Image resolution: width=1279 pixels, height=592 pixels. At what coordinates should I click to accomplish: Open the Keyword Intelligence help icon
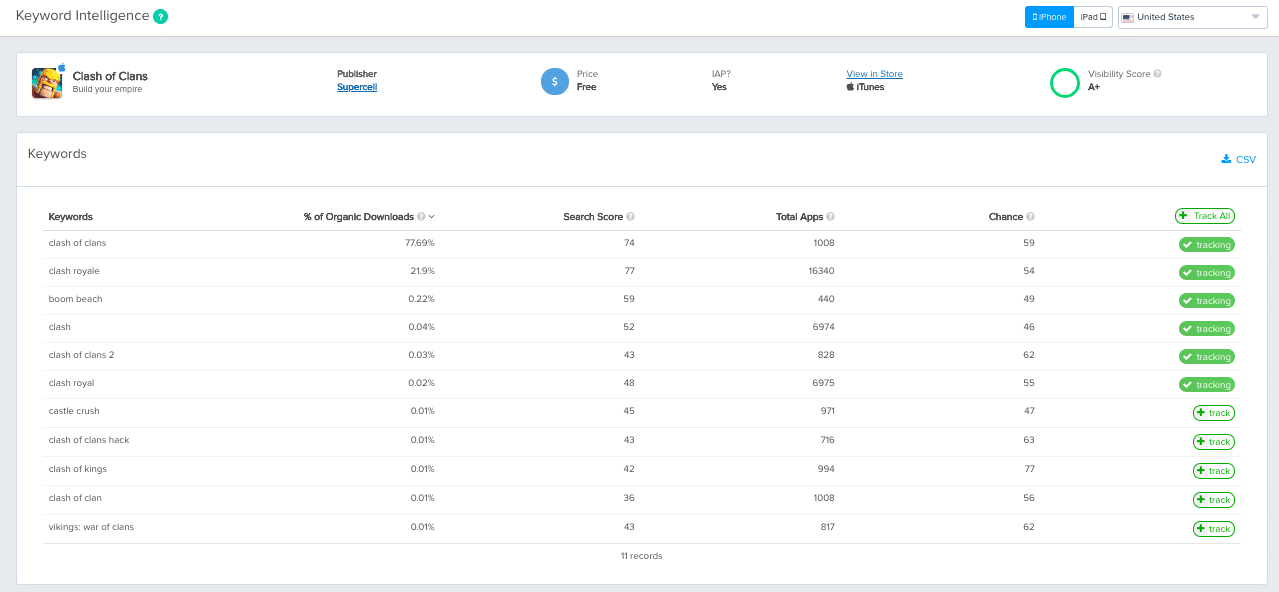(x=161, y=17)
